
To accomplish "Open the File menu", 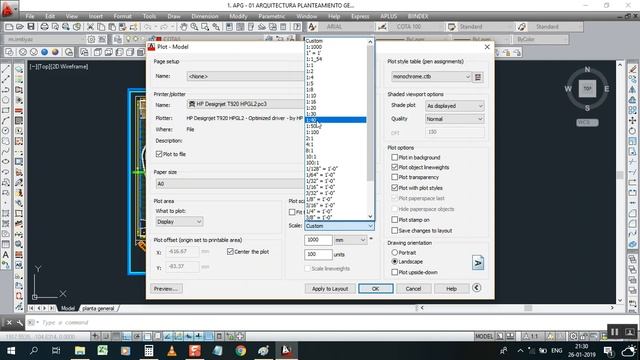I will [30, 16].
